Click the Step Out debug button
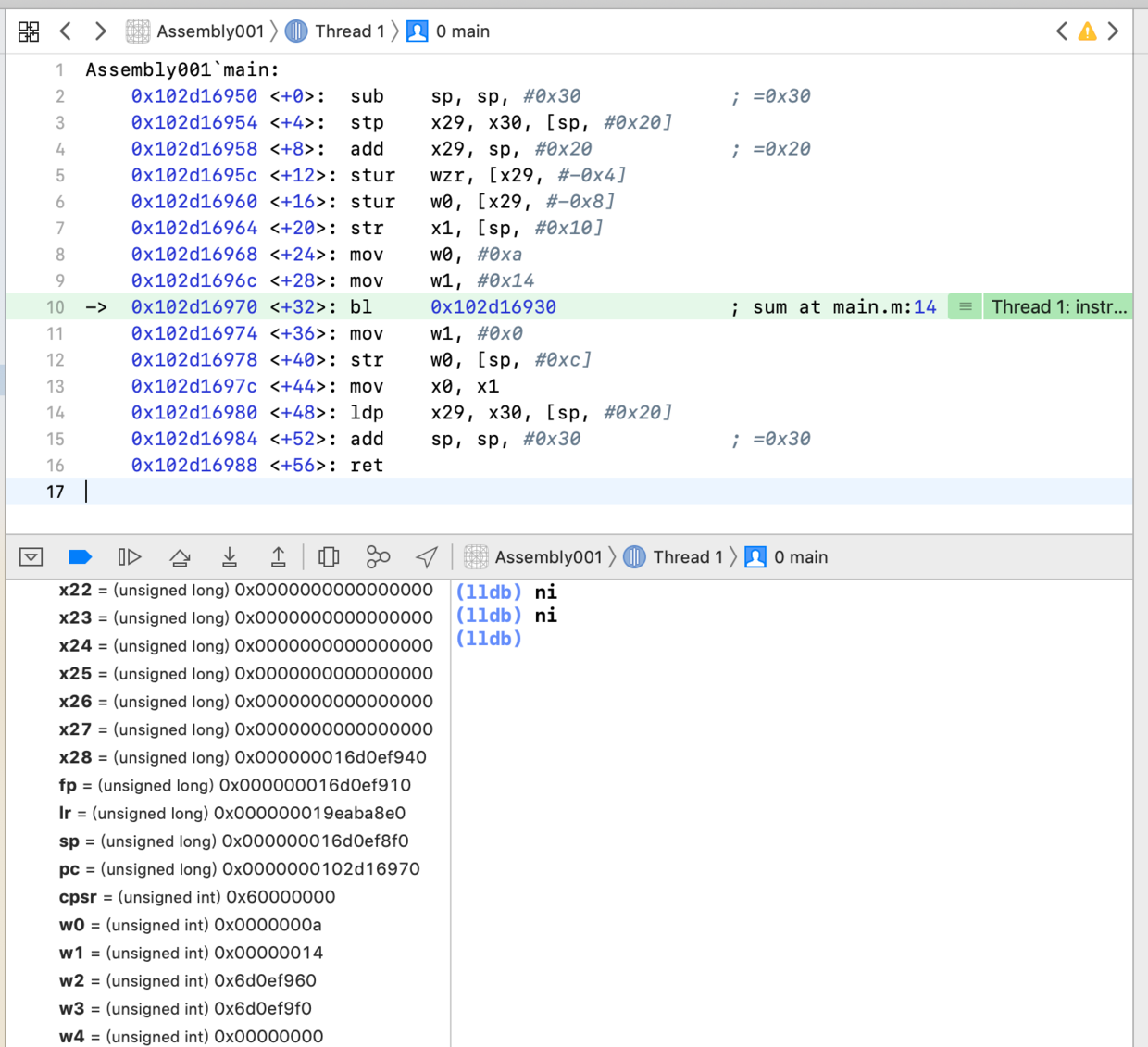 278,557
